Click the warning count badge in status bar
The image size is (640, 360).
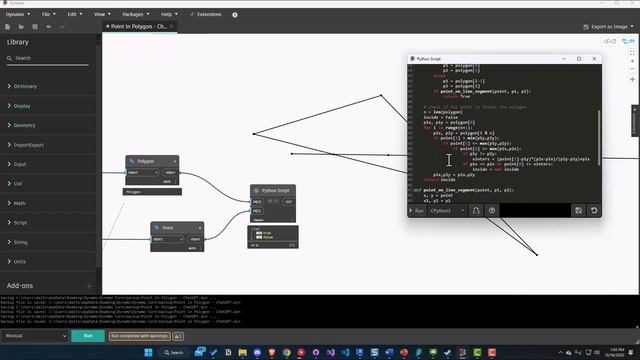pos(178,336)
